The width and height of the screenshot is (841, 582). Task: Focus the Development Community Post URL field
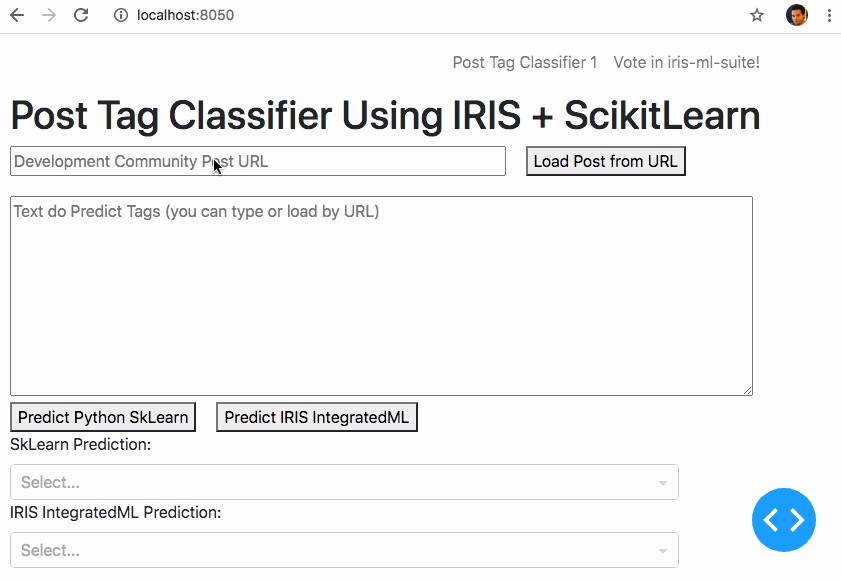tap(258, 162)
